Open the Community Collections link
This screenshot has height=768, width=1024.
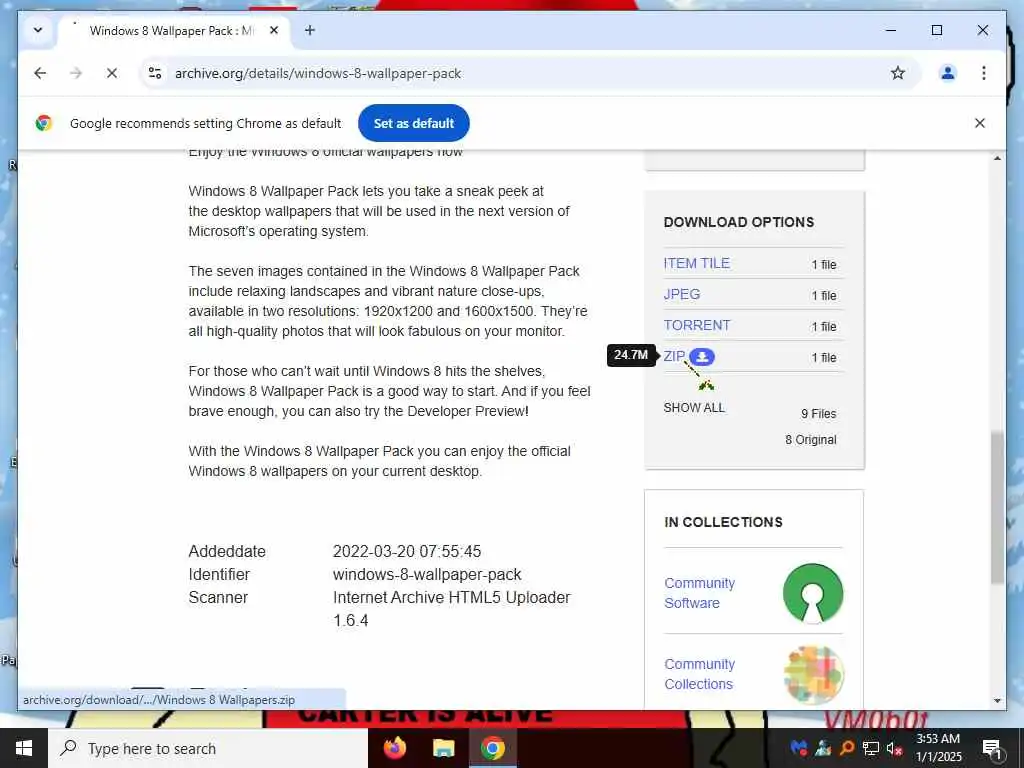(x=699, y=674)
